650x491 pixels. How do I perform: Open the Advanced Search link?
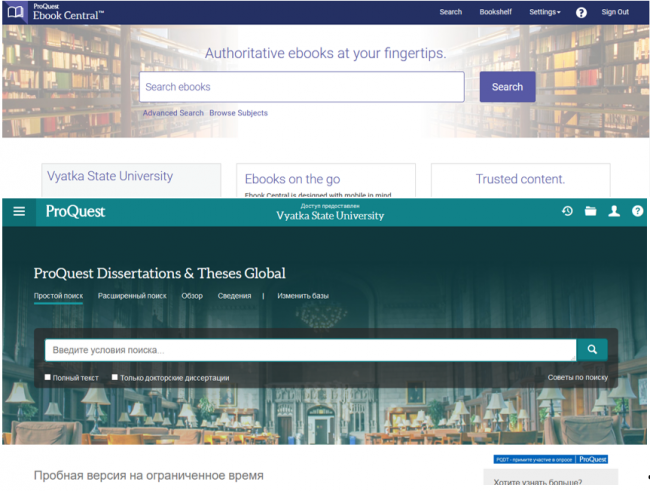pos(173,113)
